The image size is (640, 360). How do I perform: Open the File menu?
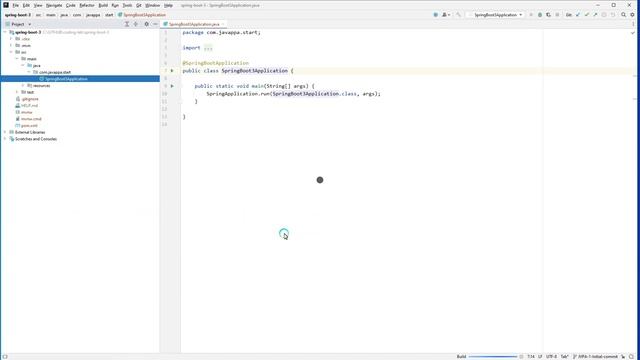tap(16, 5)
